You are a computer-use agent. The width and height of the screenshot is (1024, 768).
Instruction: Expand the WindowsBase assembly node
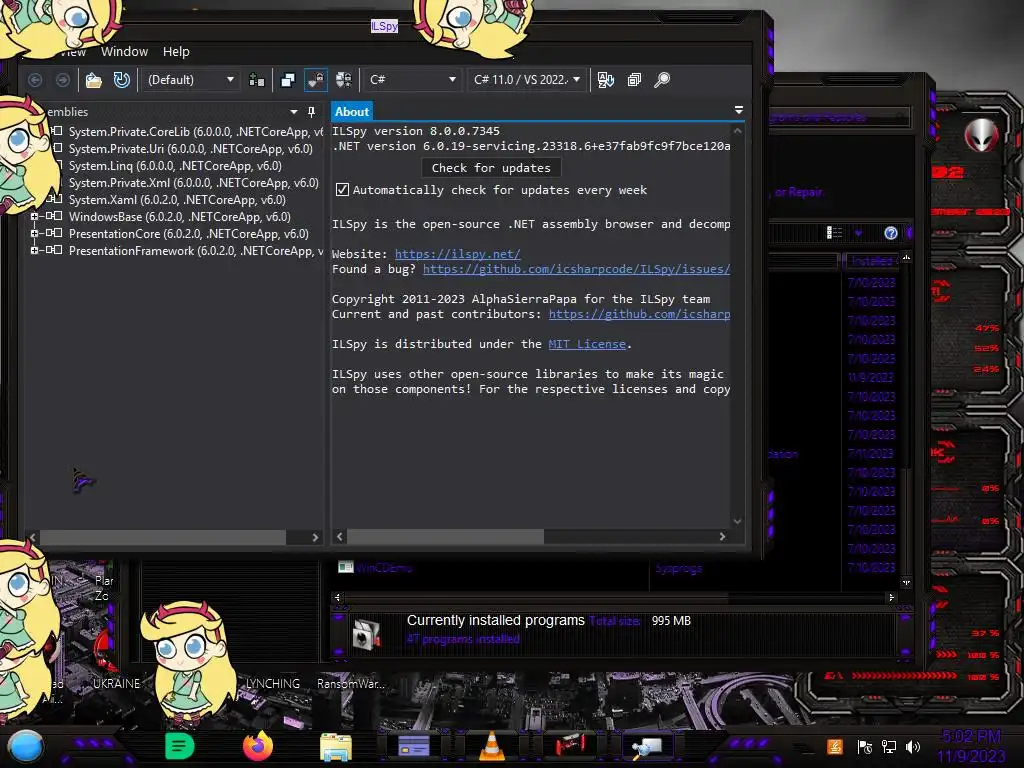coord(34,216)
